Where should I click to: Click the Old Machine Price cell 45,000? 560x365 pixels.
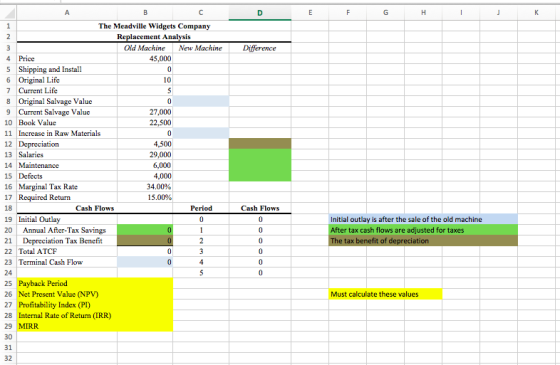(x=145, y=59)
